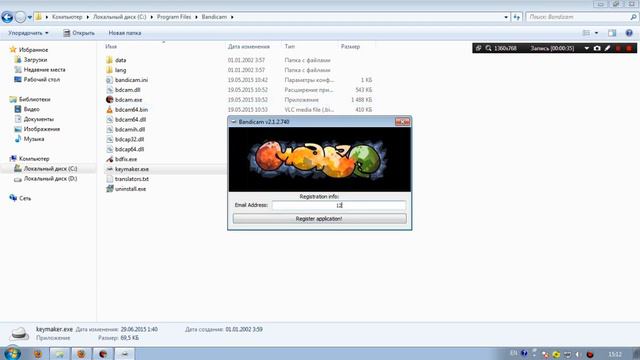
Task: Sort by Дата изменения column header
Action: (249, 47)
